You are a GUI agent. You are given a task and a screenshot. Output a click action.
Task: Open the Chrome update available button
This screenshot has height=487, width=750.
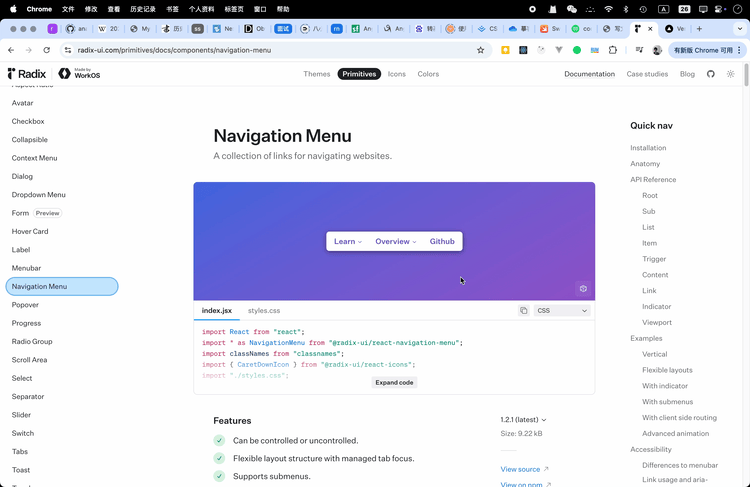pos(706,50)
